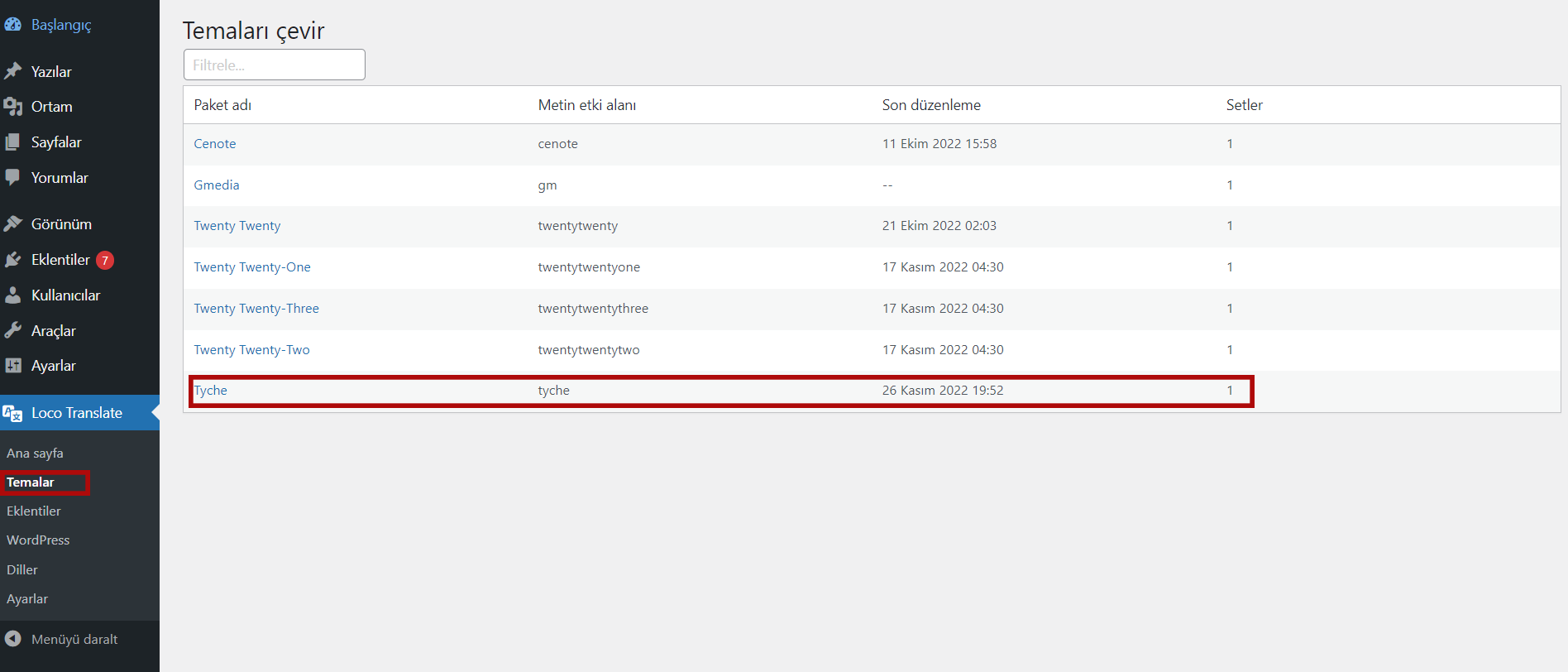Click the sets count for Twenty Twenty
Viewport: 1568px width, 672px height.
tap(1230, 226)
